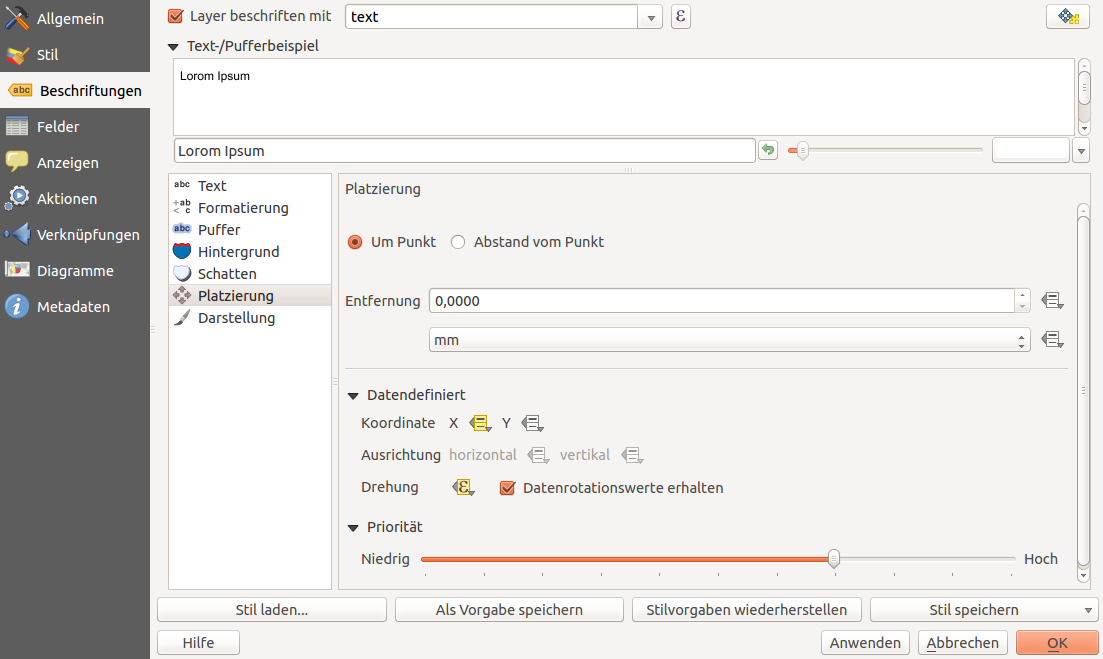Select the 'Abstand vom Punkt' radio button
The height and width of the screenshot is (659, 1103).
[458, 242]
